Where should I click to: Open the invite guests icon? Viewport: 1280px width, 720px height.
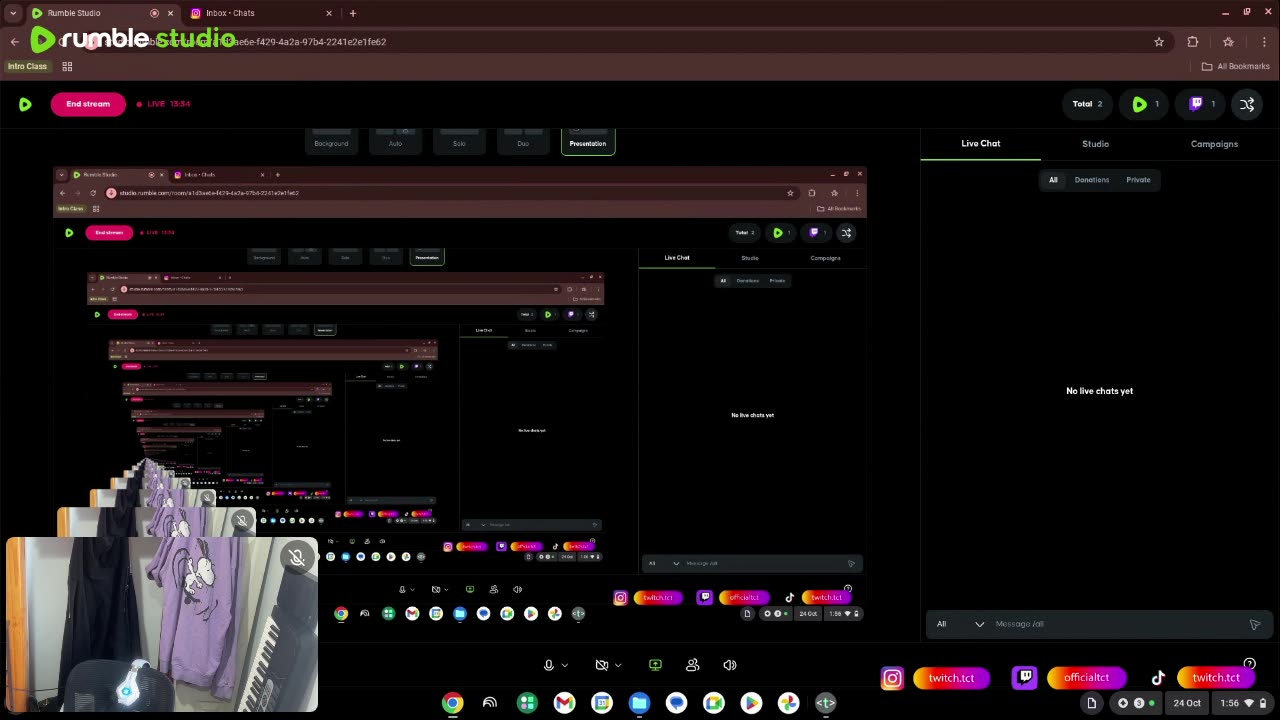point(692,665)
